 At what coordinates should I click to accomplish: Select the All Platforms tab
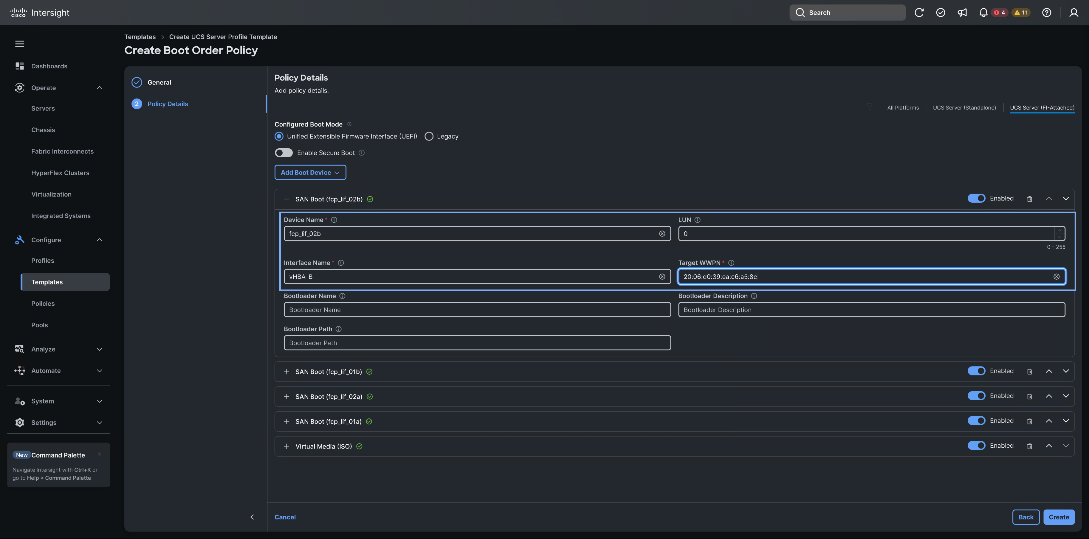(903, 108)
